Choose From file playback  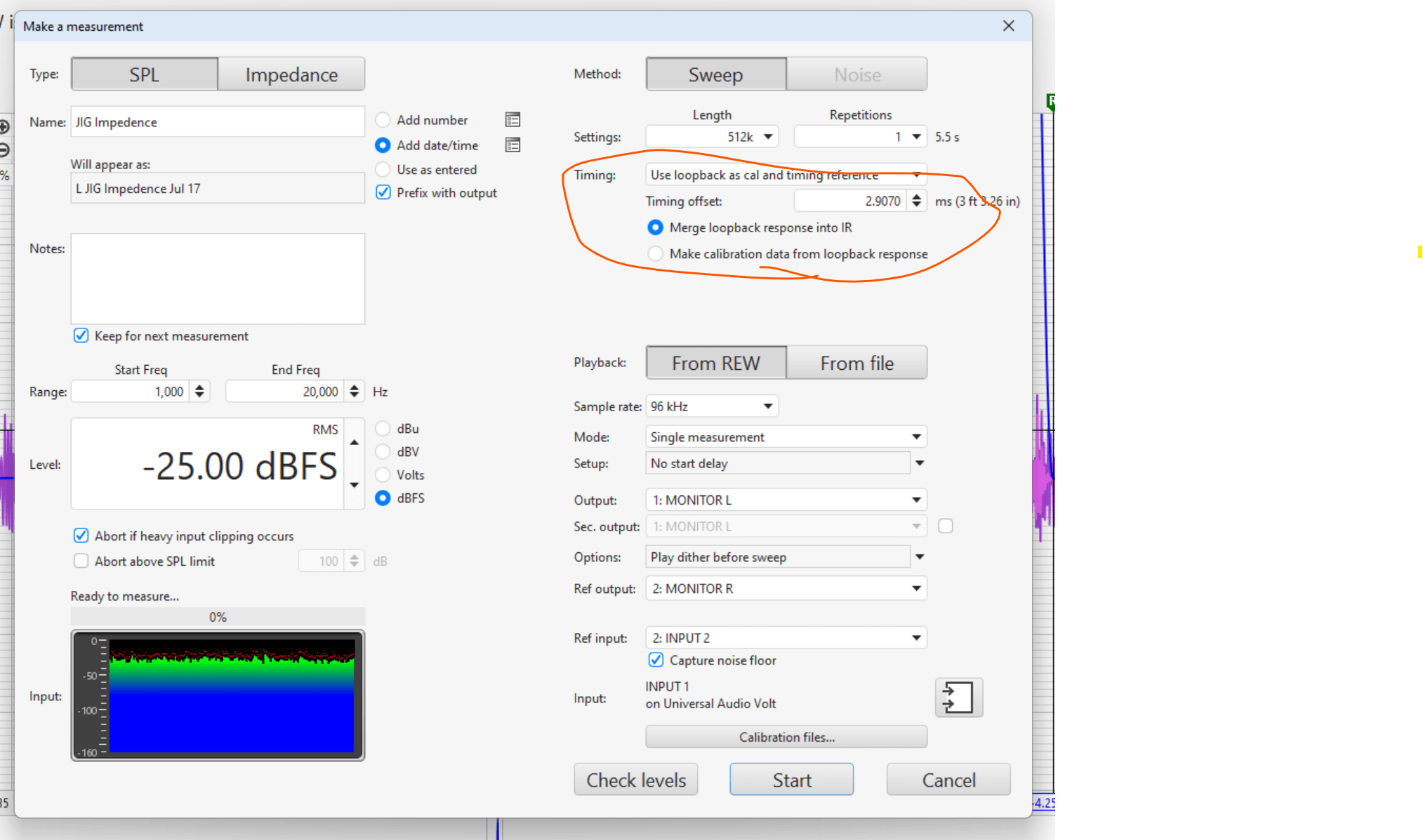[x=857, y=363]
